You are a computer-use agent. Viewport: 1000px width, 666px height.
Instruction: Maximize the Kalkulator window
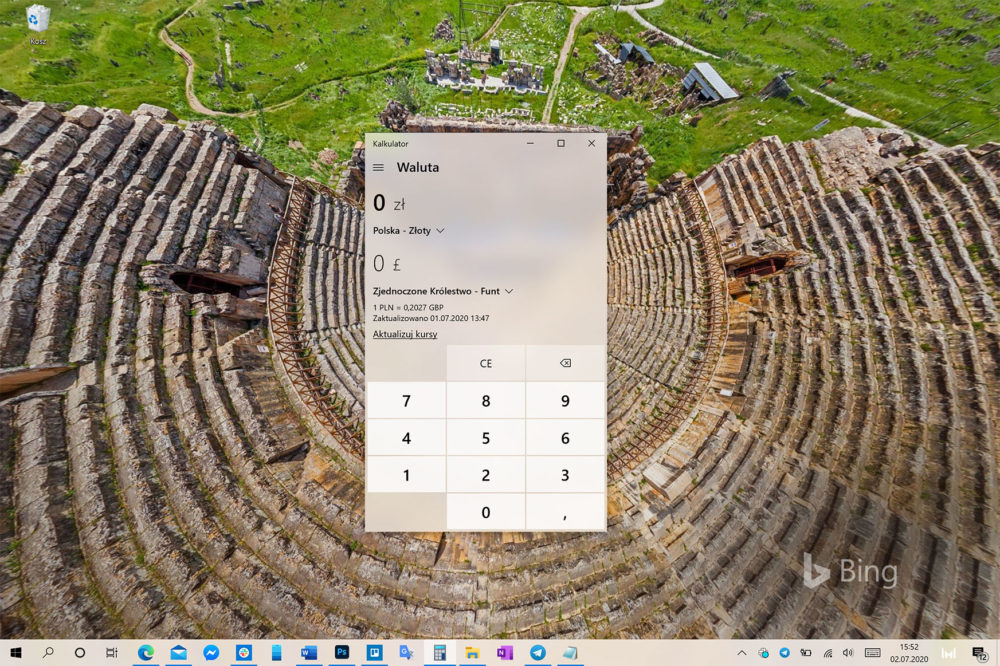click(561, 144)
